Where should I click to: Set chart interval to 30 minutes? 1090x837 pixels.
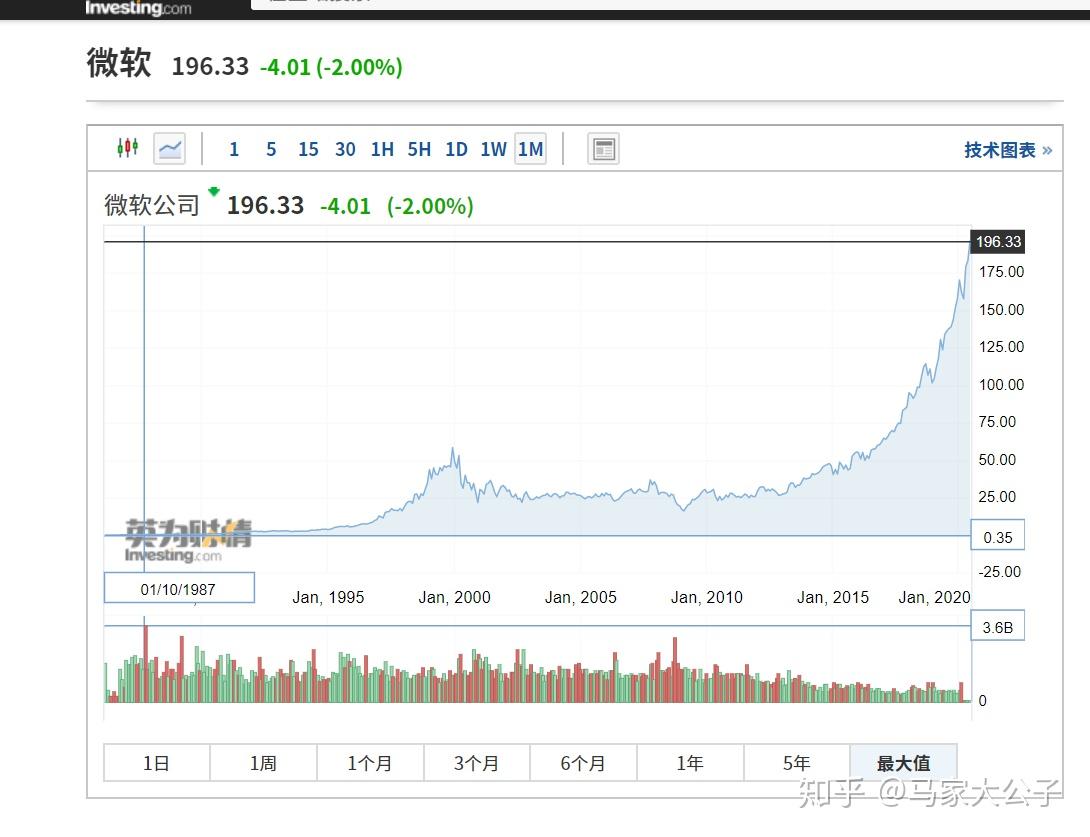pos(345,149)
